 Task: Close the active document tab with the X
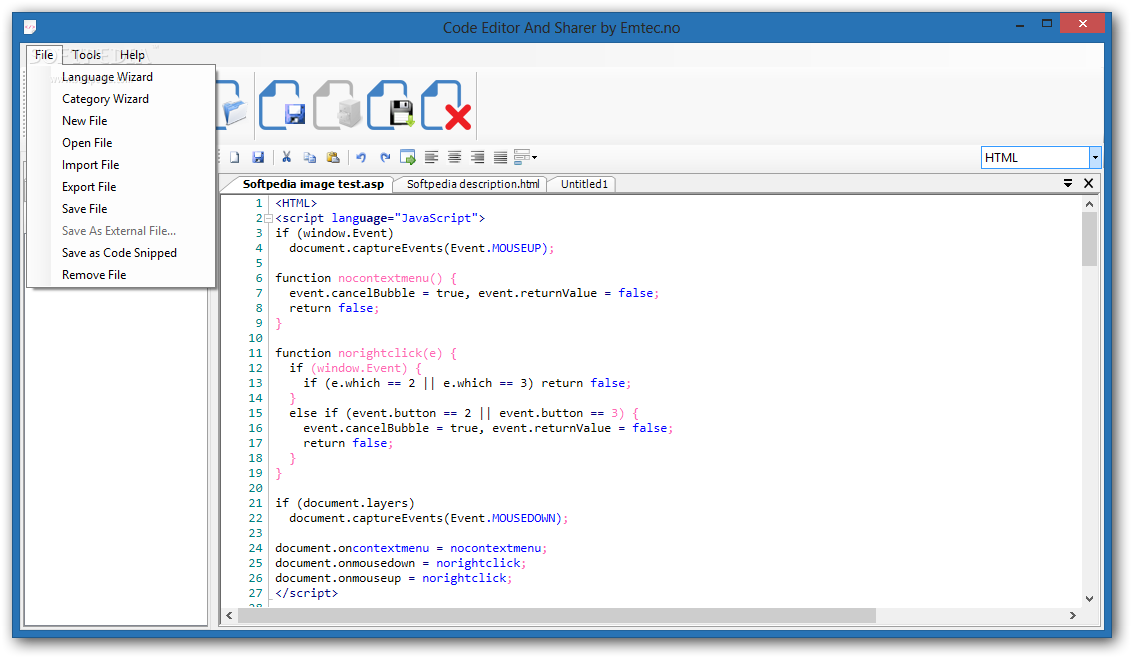1089,183
